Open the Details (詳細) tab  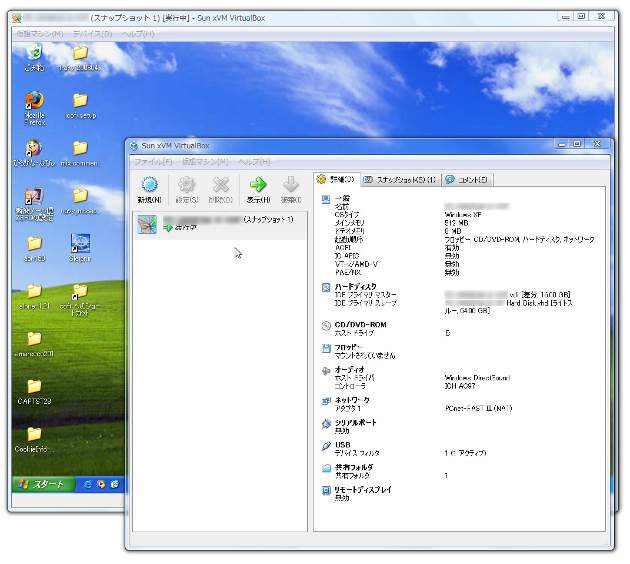[336, 179]
